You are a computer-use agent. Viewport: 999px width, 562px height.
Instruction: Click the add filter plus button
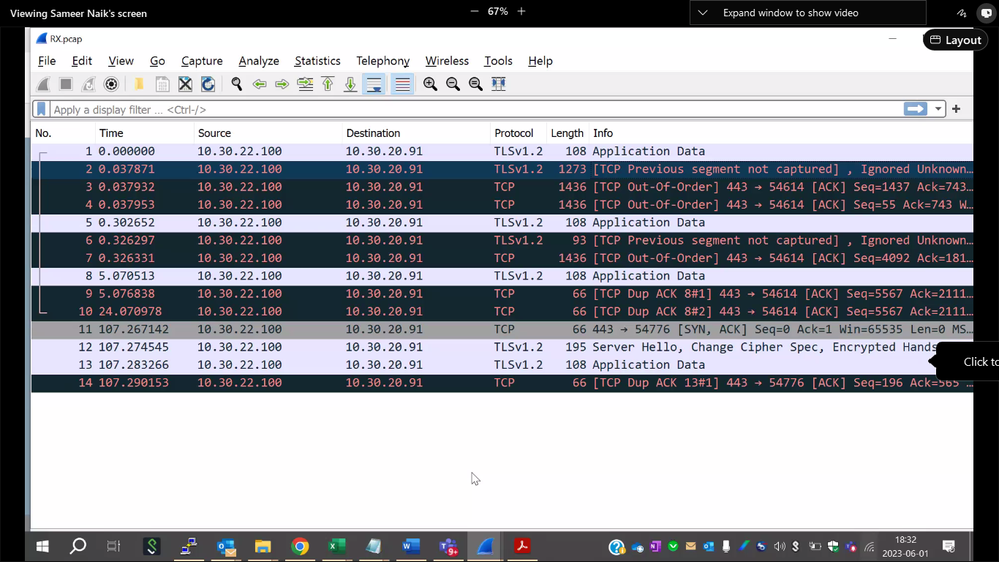956,109
